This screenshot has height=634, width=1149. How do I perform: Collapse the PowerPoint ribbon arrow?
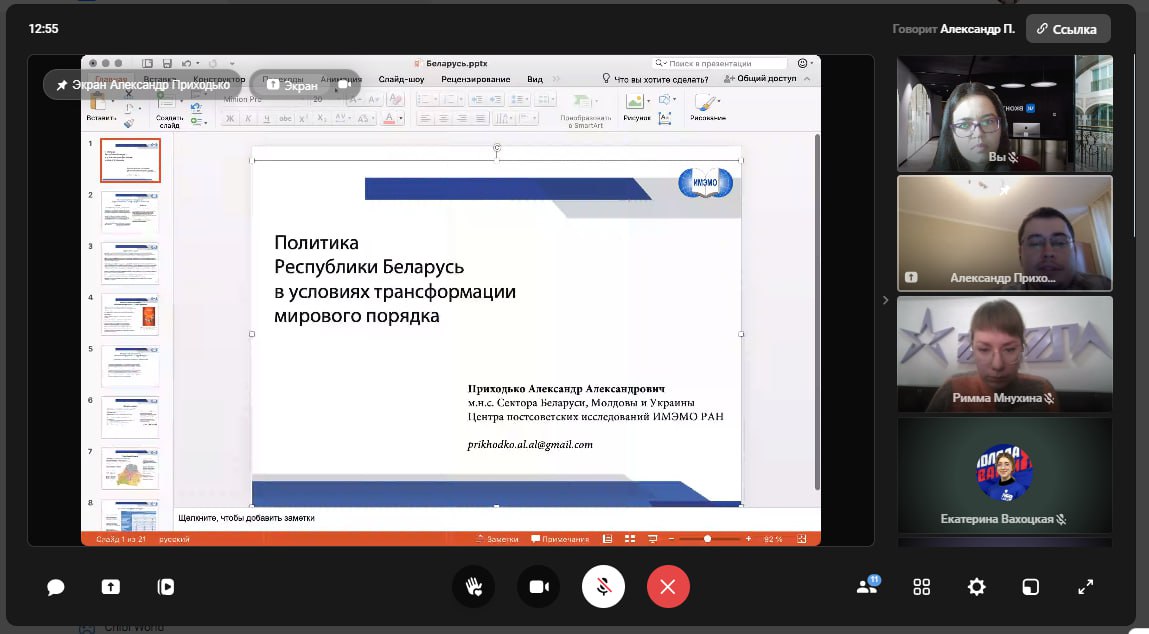point(808,78)
